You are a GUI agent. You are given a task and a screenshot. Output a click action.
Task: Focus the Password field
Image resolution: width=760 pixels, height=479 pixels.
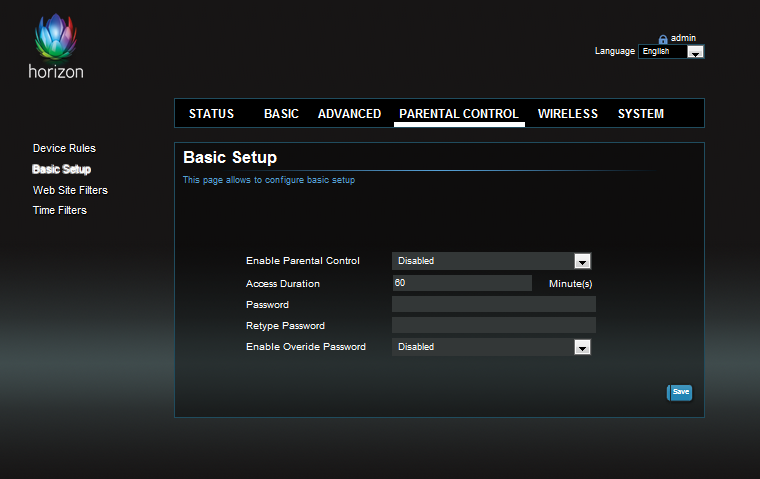point(494,304)
